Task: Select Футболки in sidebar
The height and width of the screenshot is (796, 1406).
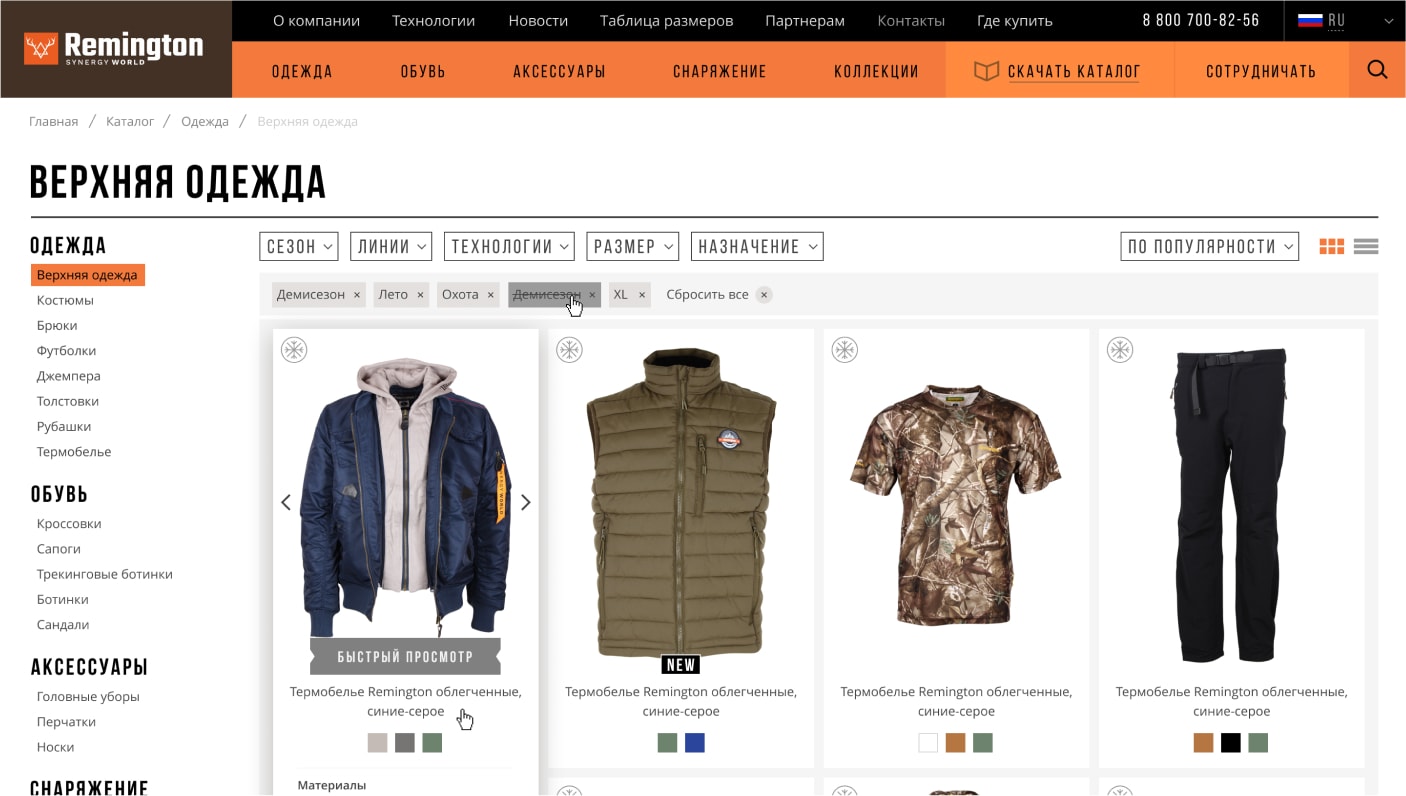Action: [x=66, y=351]
